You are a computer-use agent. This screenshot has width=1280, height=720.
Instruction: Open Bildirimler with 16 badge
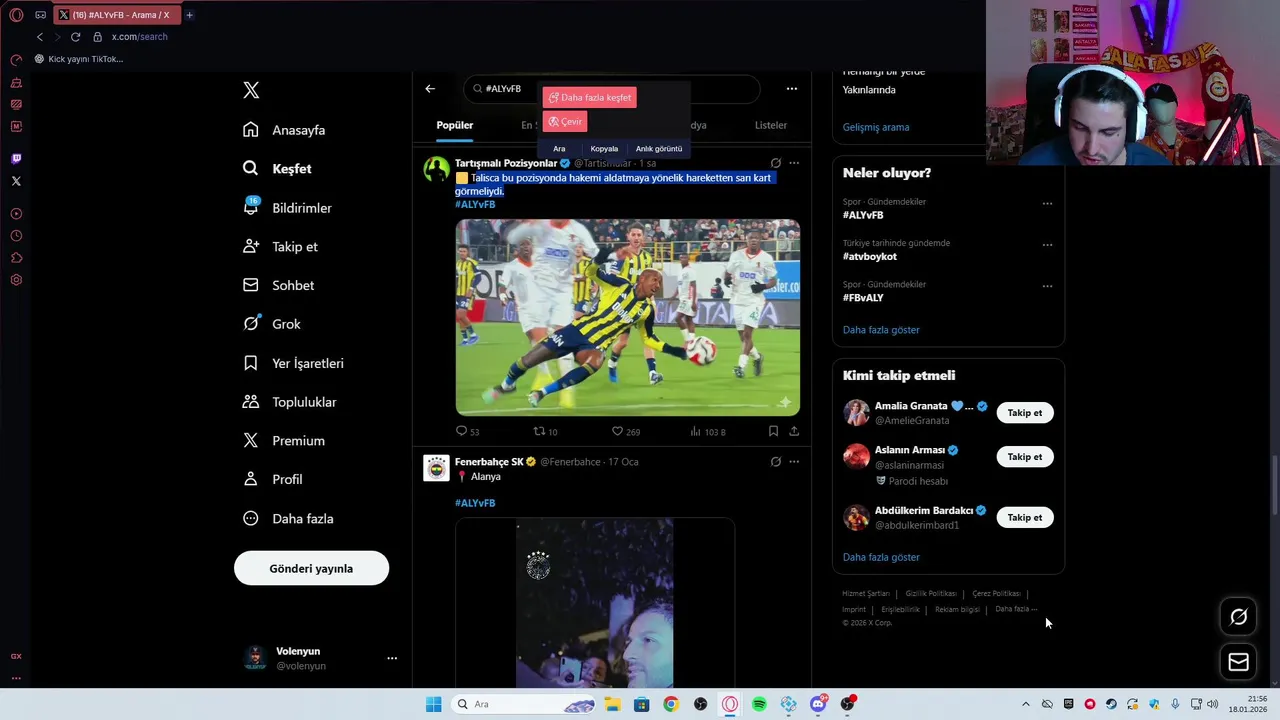(x=288, y=208)
